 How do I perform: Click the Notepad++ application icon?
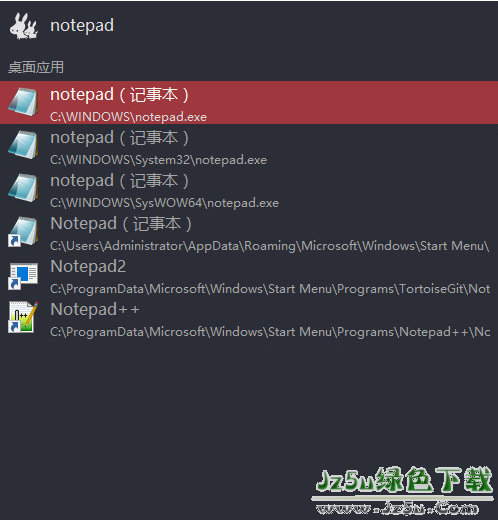23,317
